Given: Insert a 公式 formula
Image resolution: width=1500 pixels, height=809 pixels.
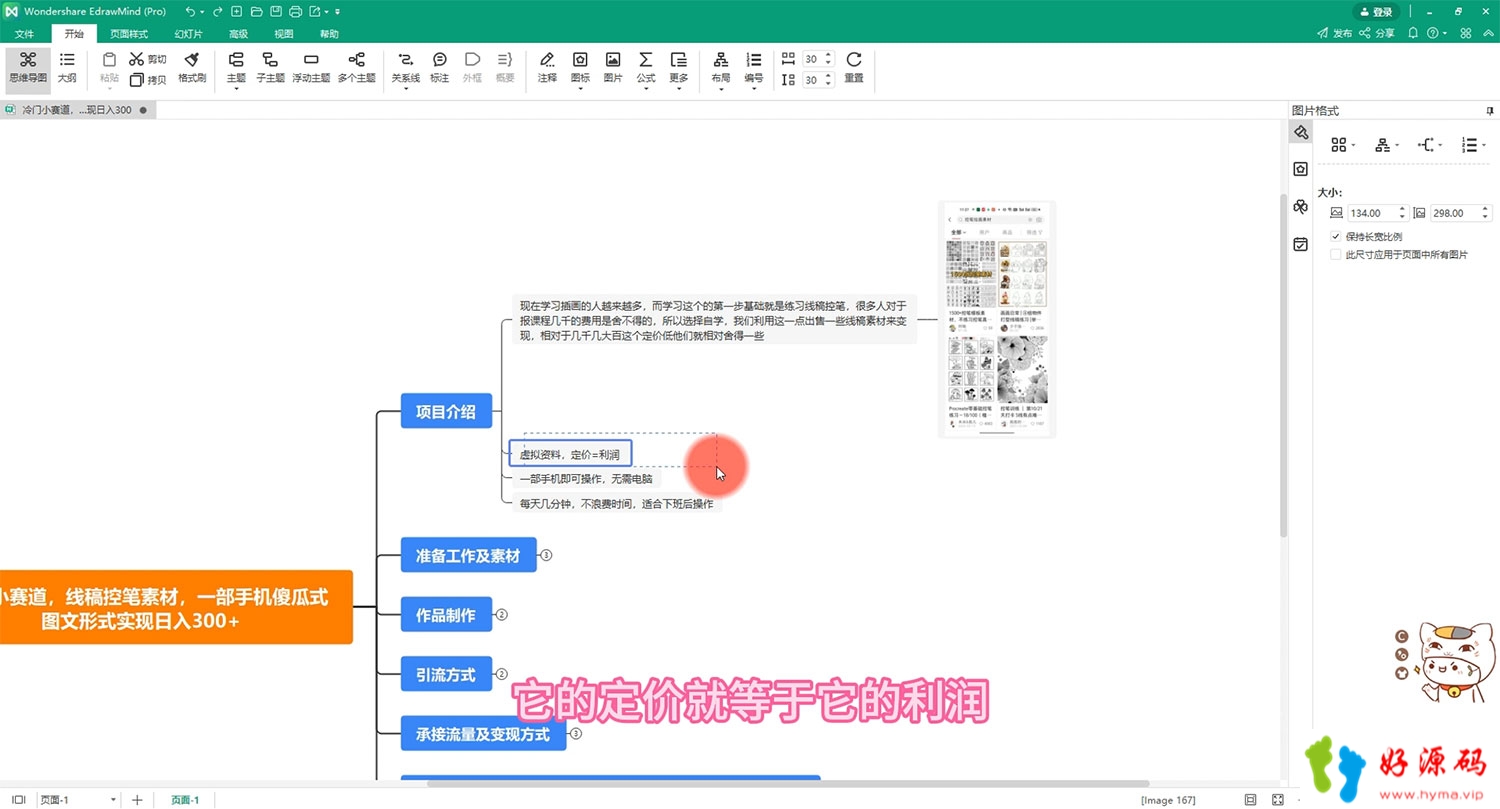Looking at the screenshot, I should 646,68.
